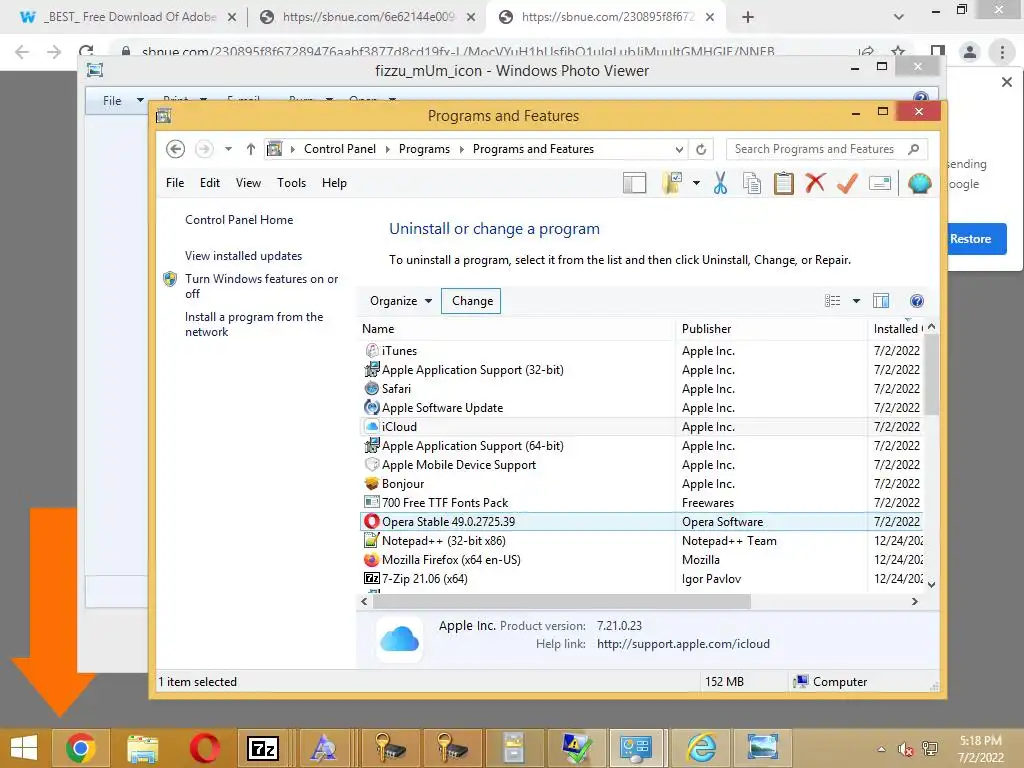This screenshot has height=768, width=1024.
Task: Open File Explorer from the taskbar
Action: (x=143, y=748)
